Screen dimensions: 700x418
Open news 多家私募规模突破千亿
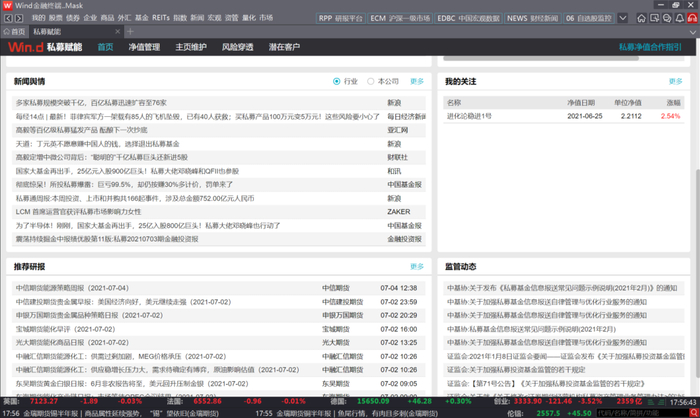pos(91,103)
